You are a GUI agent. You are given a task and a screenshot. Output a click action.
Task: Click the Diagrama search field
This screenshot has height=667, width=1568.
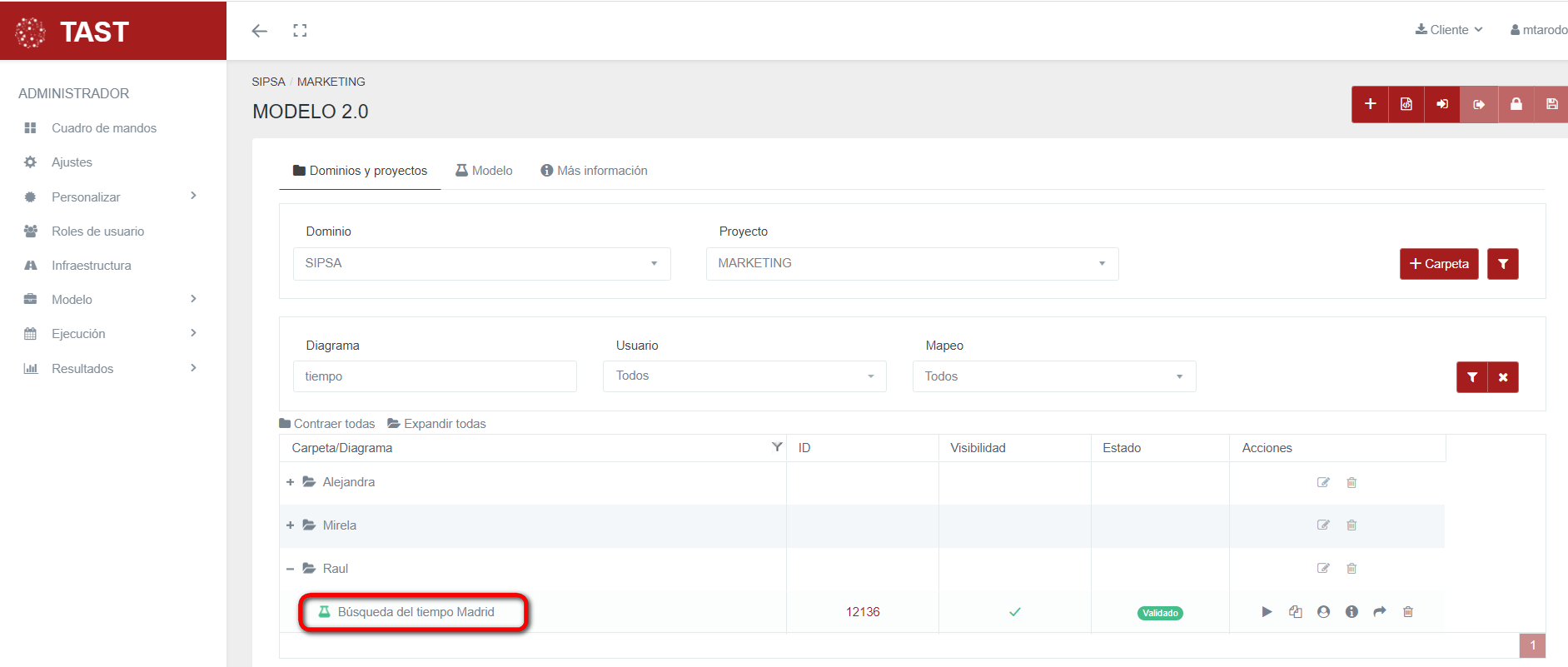click(435, 376)
